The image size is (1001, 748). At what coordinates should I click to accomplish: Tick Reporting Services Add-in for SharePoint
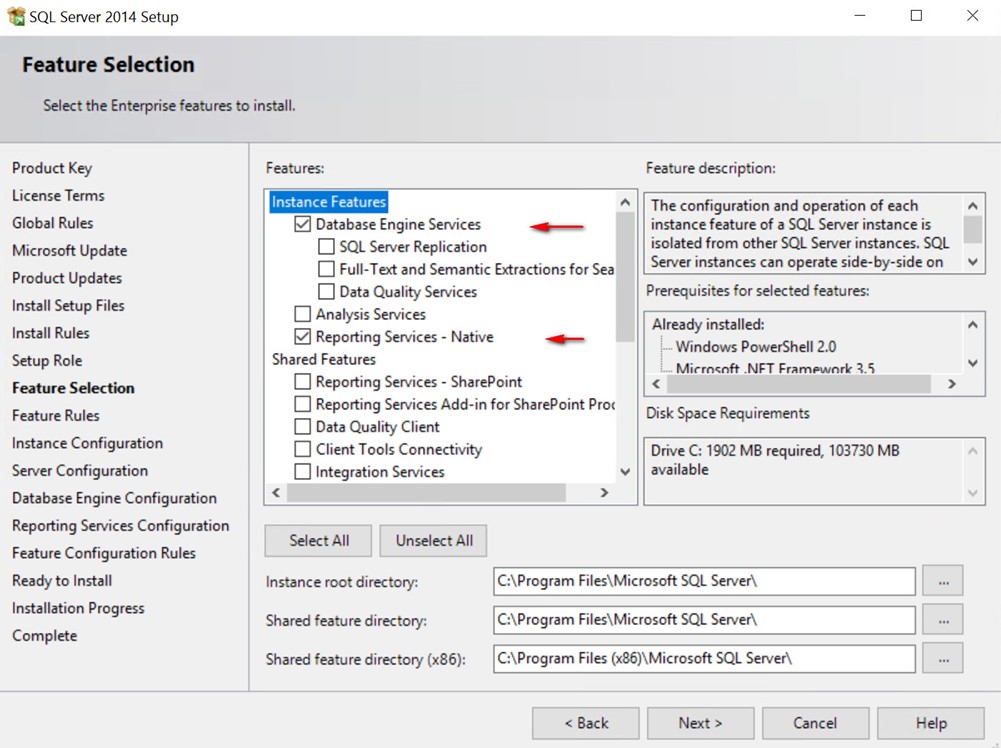pos(303,404)
